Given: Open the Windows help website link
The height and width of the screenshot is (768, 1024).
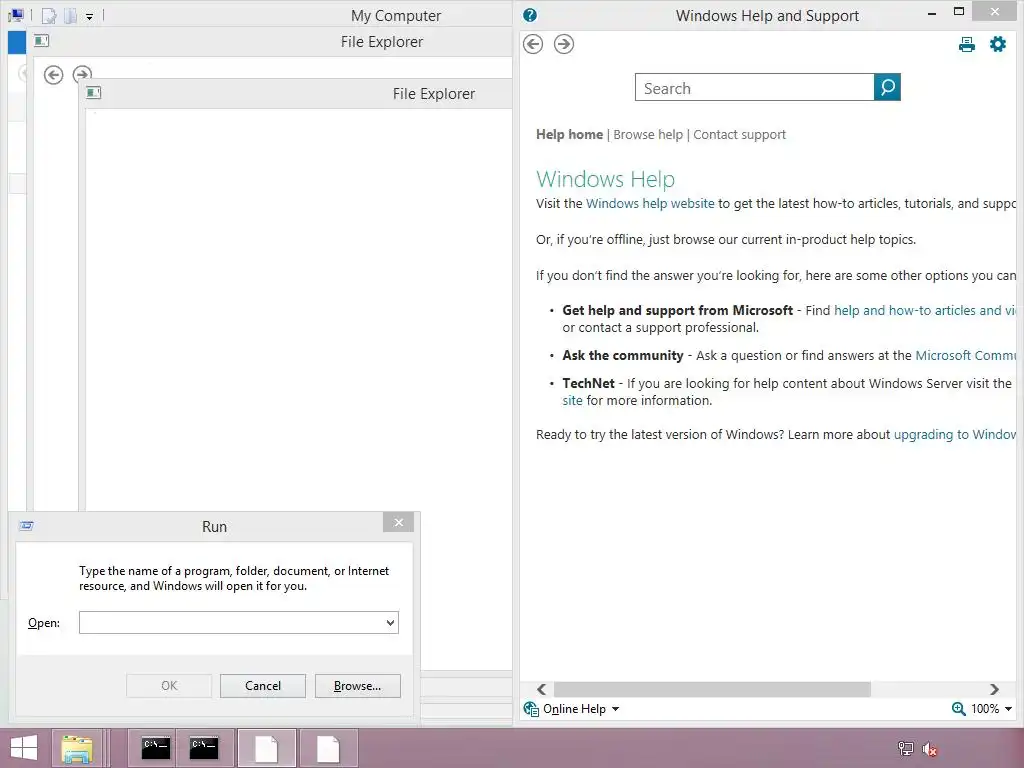Looking at the screenshot, I should (x=650, y=203).
